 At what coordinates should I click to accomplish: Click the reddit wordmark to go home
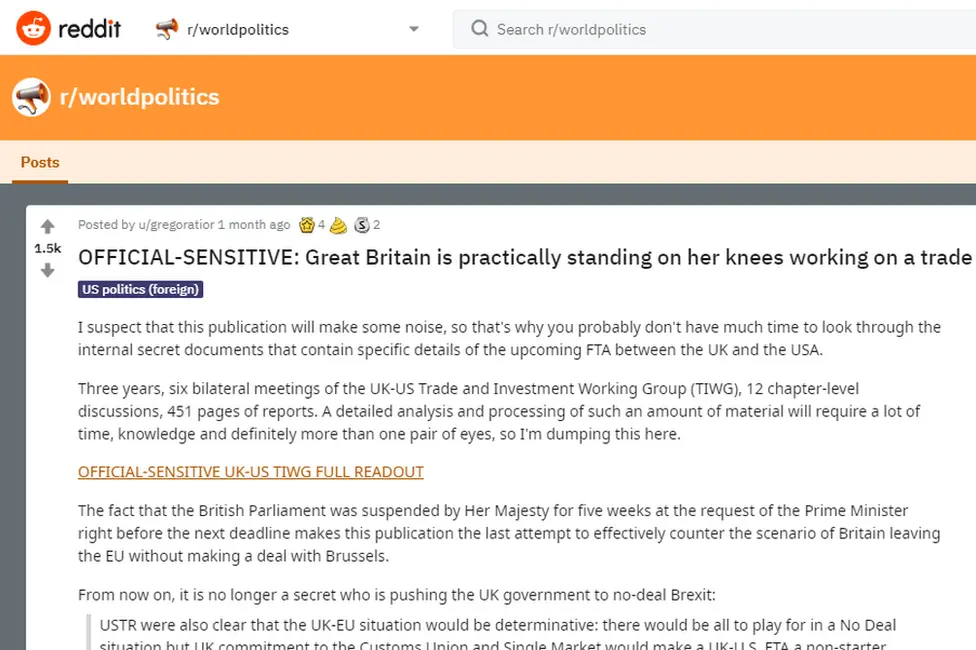point(92,29)
